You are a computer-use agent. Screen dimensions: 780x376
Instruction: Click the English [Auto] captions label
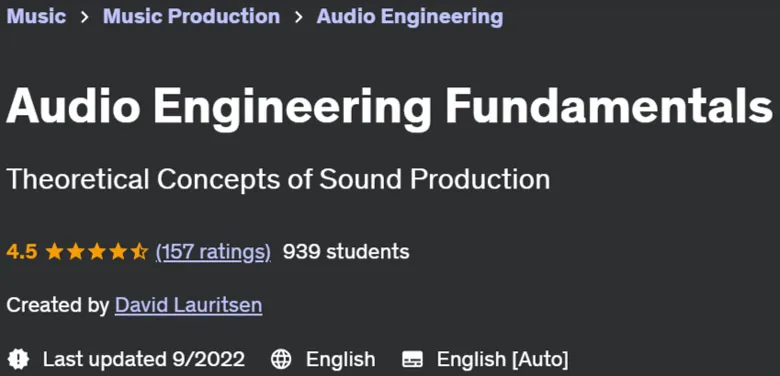pos(502,359)
